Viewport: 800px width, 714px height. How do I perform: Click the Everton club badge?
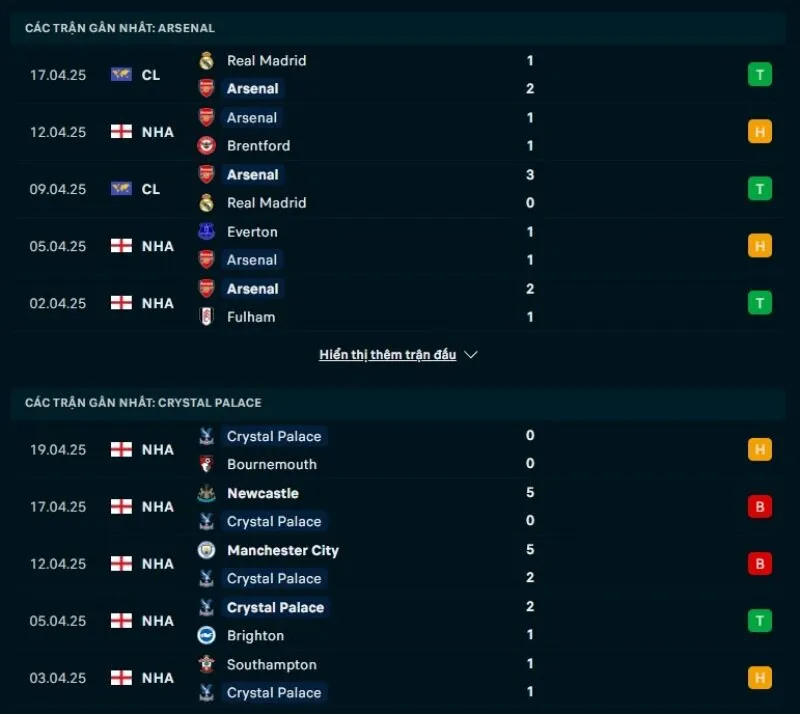click(206, 231)
